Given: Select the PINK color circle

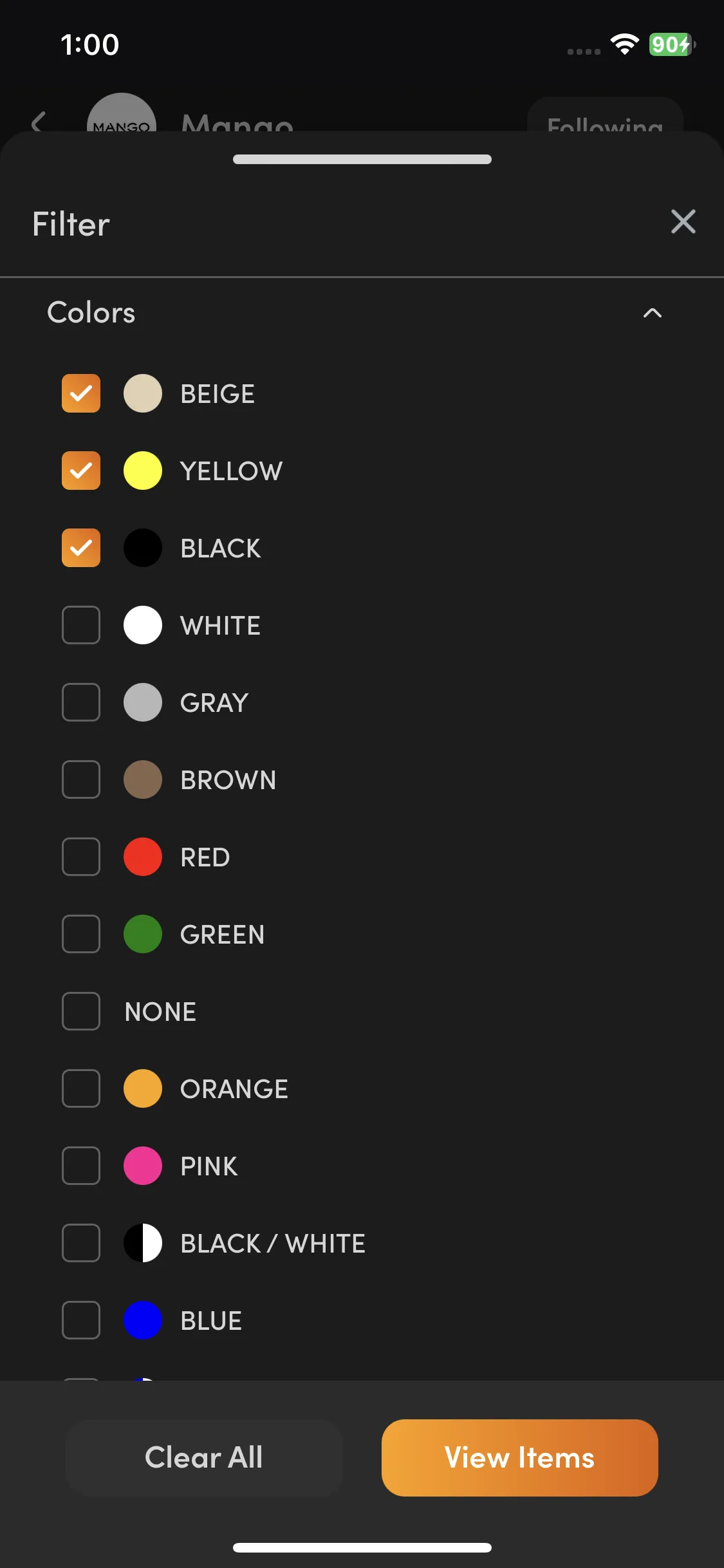Looking at the screenshot, I should point(143,1166).
